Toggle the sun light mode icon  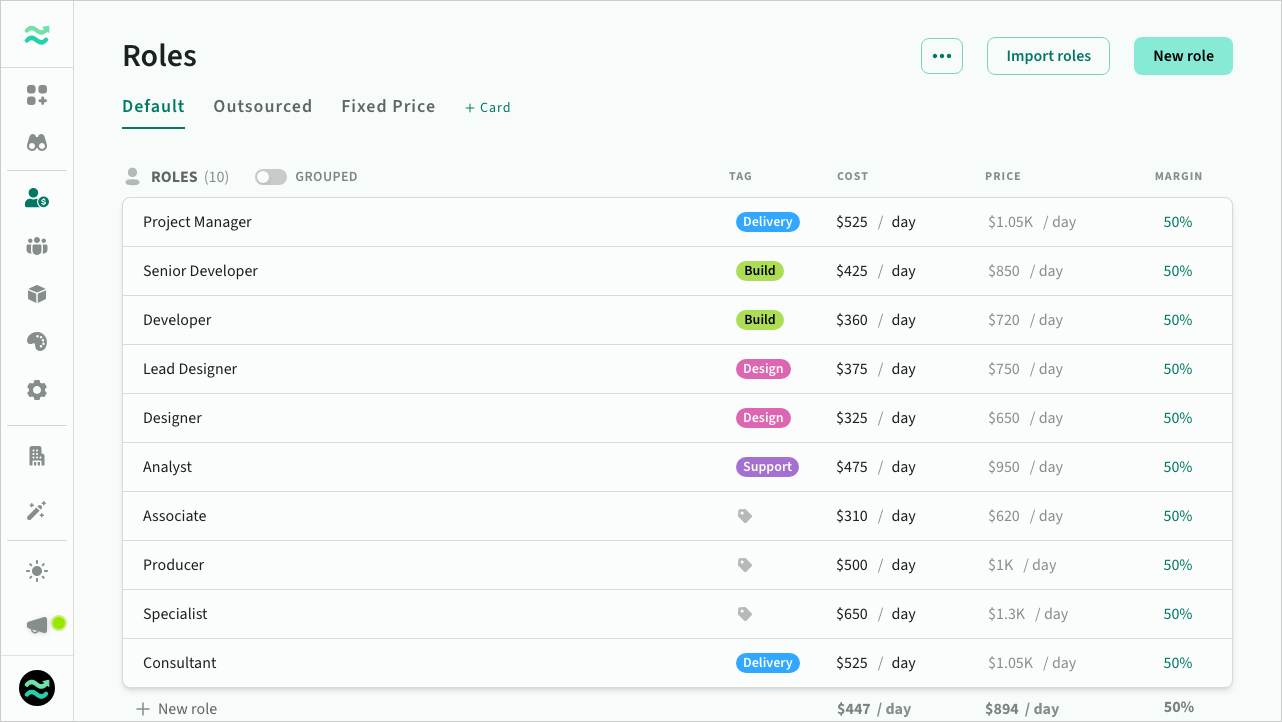(x=37, y=571)
